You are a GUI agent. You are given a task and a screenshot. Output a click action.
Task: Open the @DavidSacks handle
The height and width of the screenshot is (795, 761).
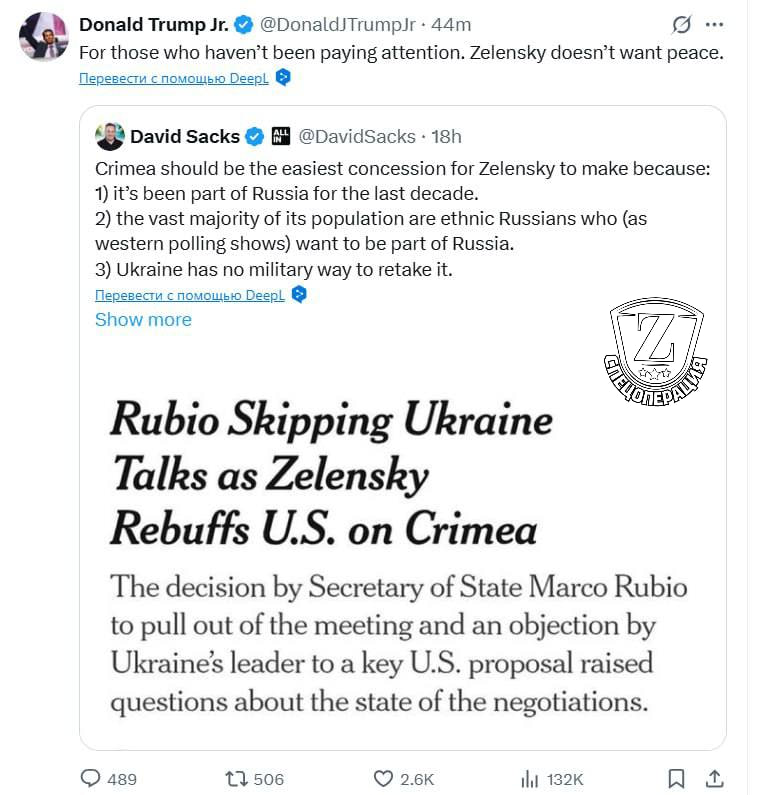point(359,136)
